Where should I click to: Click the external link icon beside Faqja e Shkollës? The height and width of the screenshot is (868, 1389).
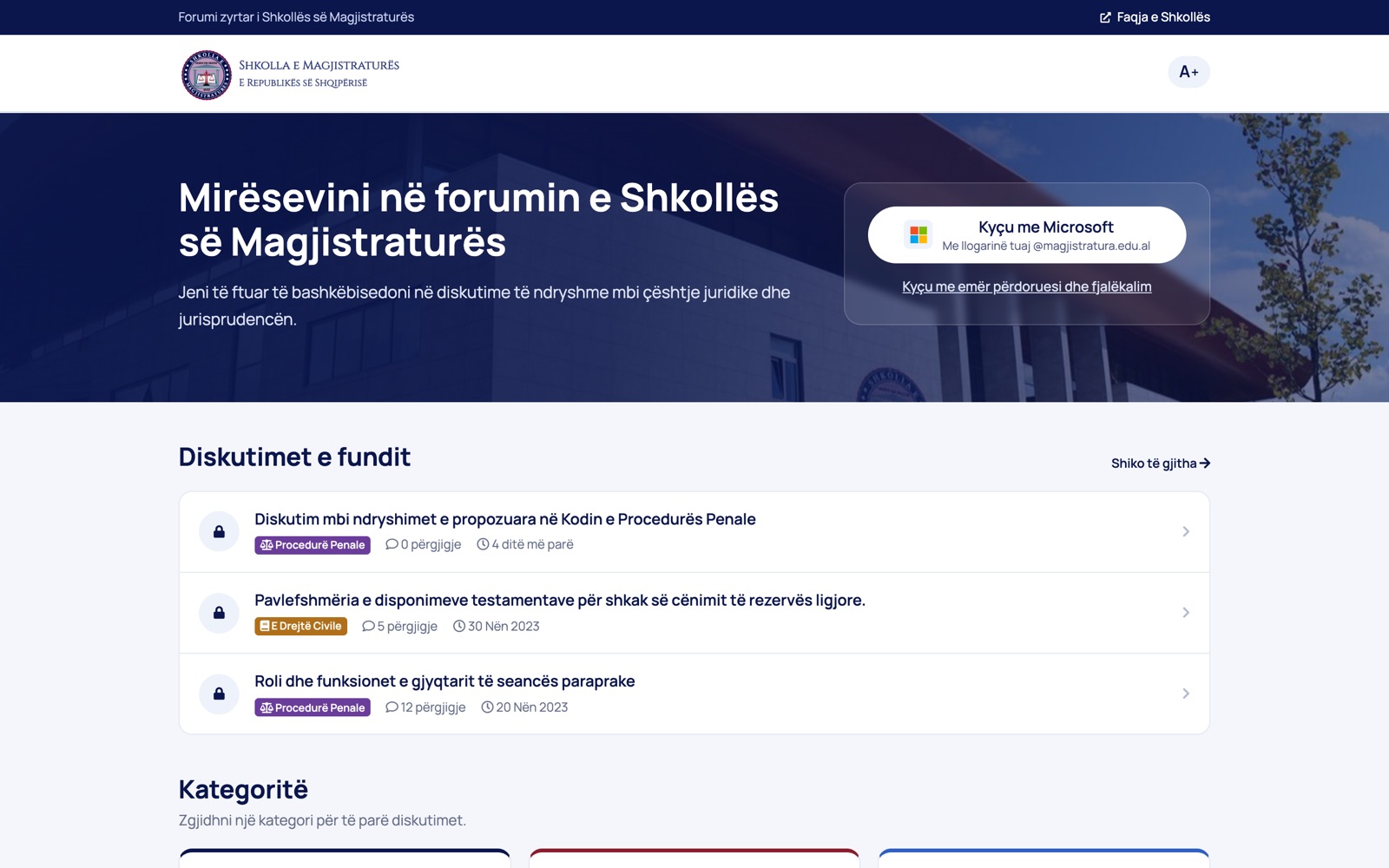tap(1105, 17)
